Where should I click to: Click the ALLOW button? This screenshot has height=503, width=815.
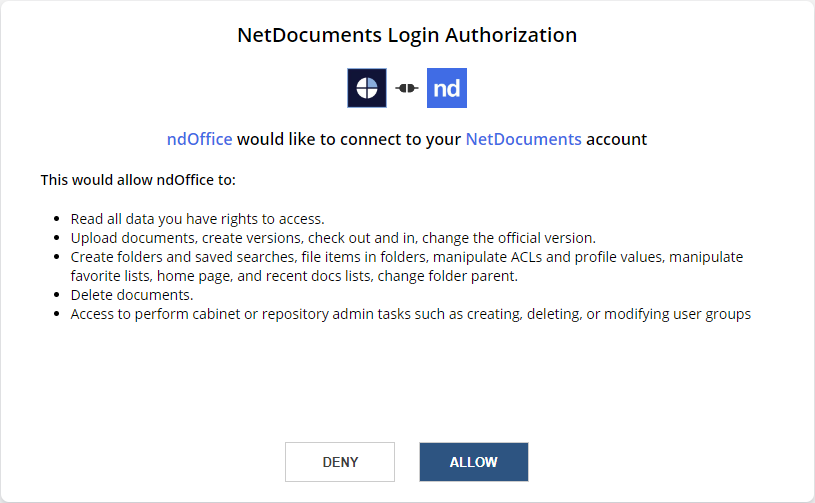click(474, 462)
